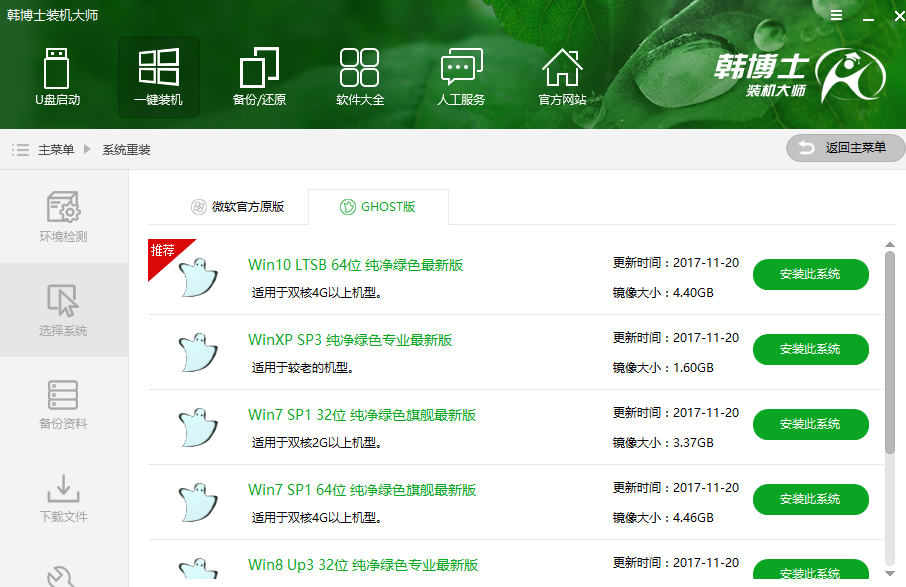The height and width of the screenshot is (587, 906).
Task: Open the hamburger menu icon
Action: (836, 15)
